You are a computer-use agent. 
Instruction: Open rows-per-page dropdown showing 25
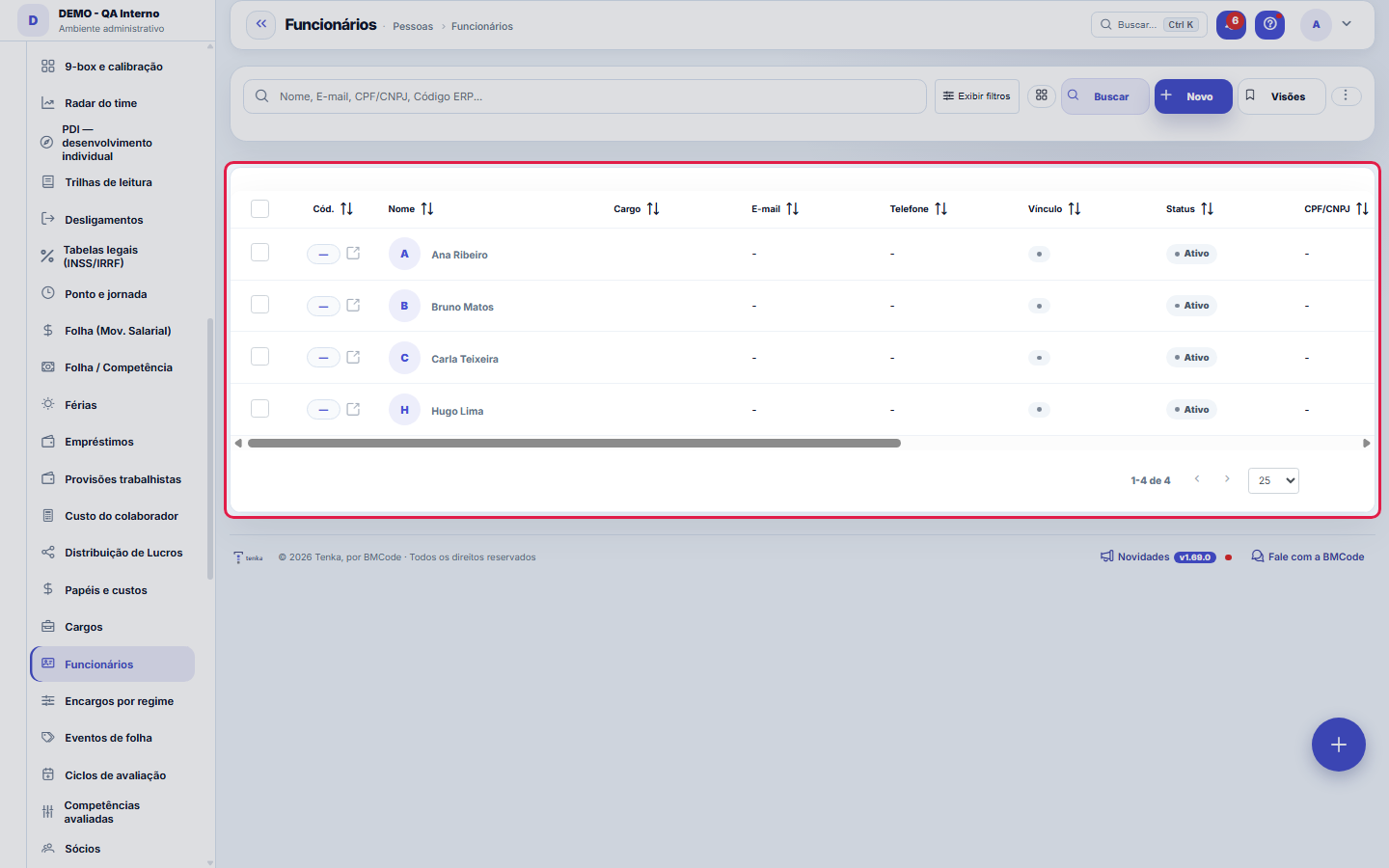[1273, 480]
